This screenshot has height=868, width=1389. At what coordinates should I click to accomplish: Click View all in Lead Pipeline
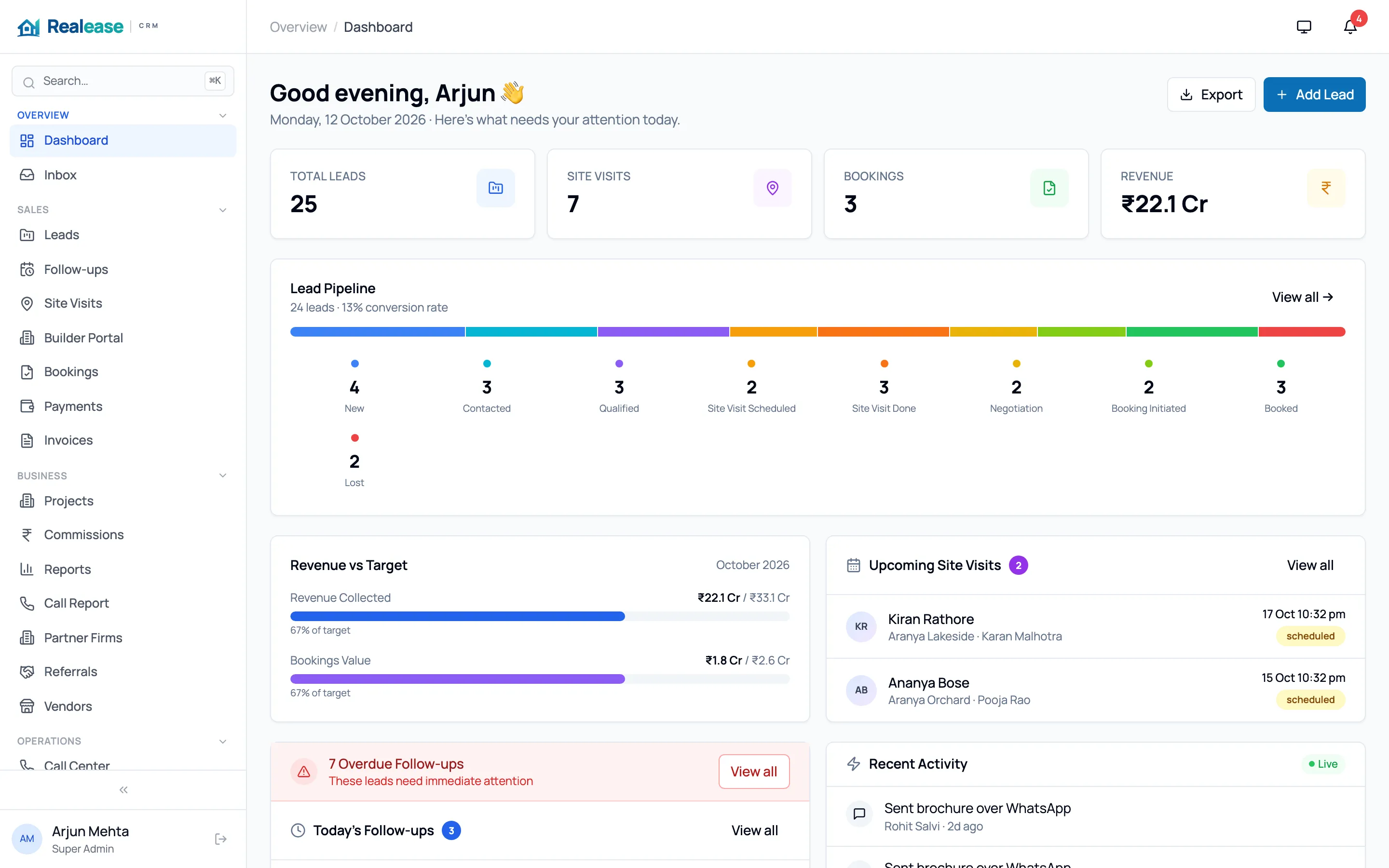[1302, 297]
